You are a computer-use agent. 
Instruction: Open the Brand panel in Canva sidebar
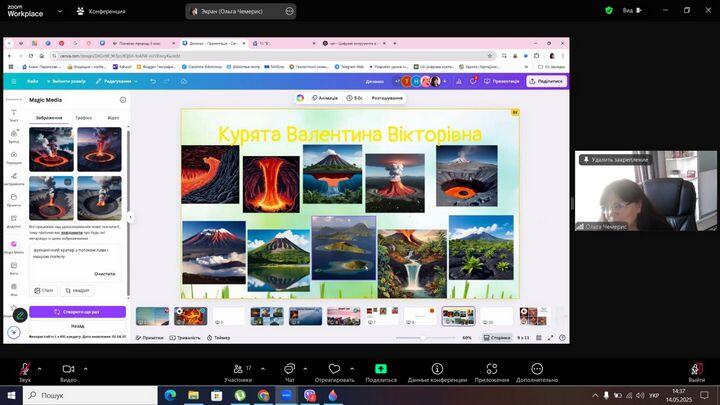click(14, 136)
